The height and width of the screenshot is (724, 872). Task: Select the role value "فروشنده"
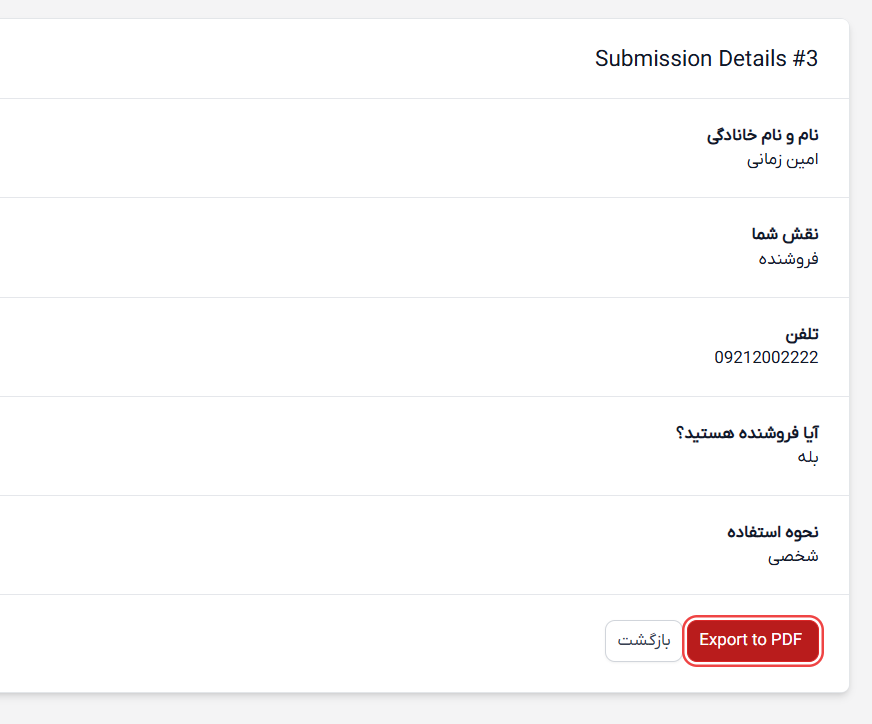pyautogui.click(x=788, y=259)
